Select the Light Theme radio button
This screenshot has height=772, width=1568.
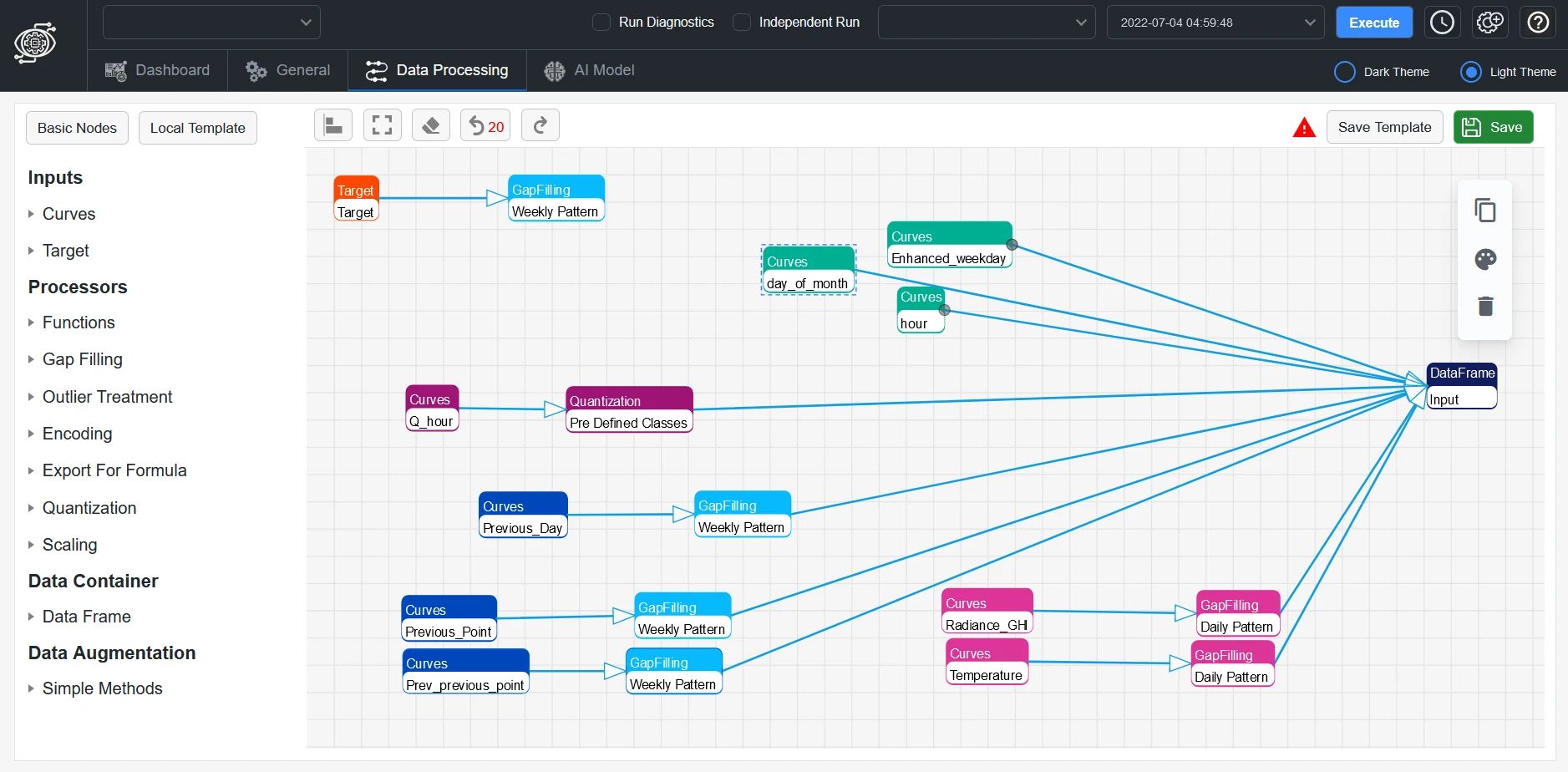click(x=1471, y=72)
